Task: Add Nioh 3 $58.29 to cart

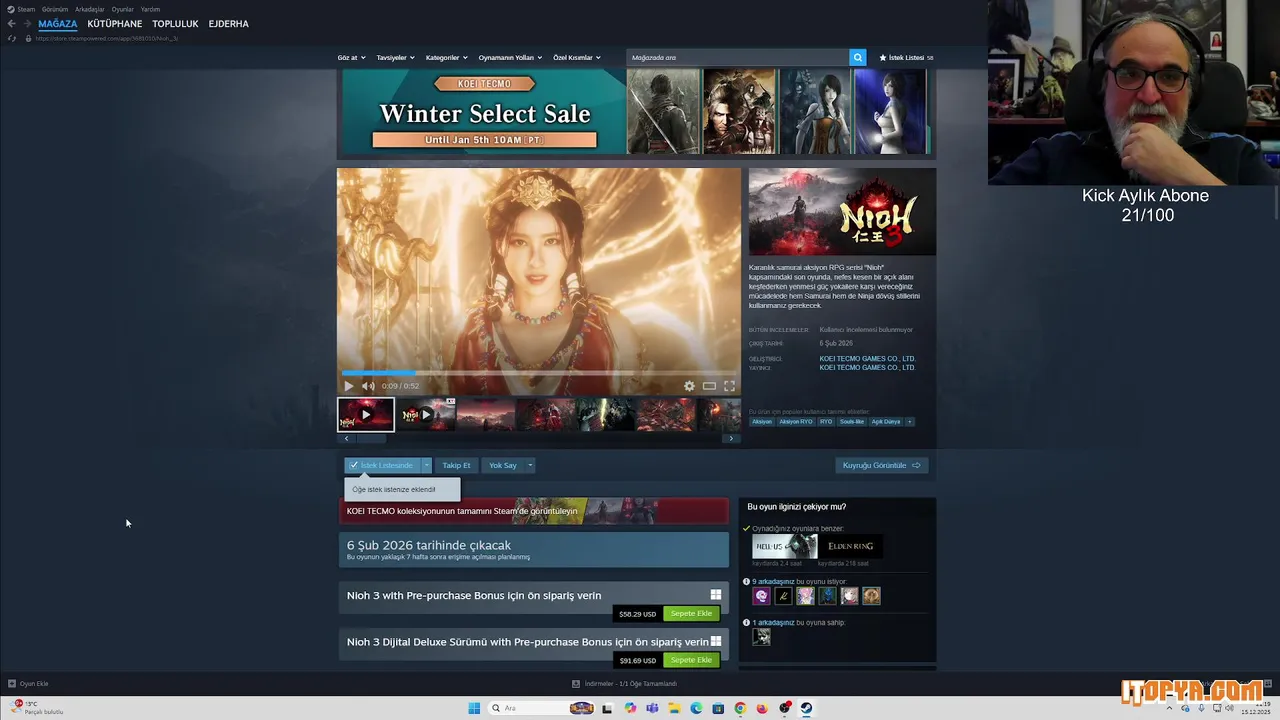Action: [691, 613]
